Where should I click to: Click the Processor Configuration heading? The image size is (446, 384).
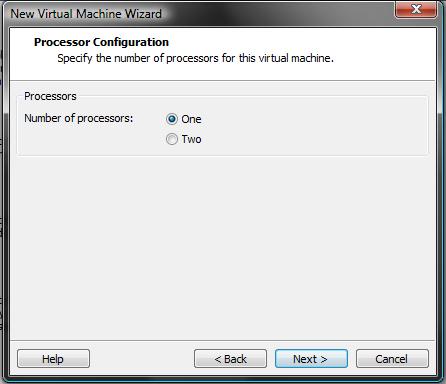click(101, 42)
